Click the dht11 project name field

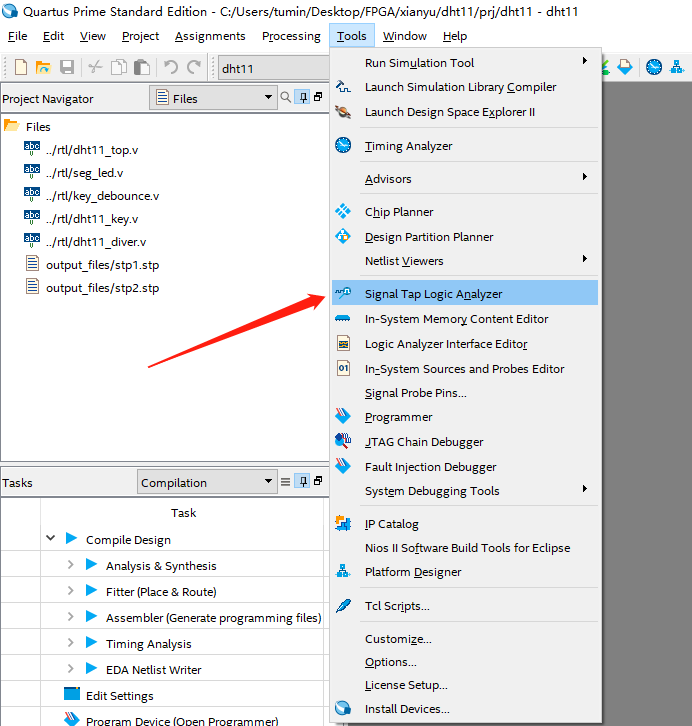(x=274, y=68)
